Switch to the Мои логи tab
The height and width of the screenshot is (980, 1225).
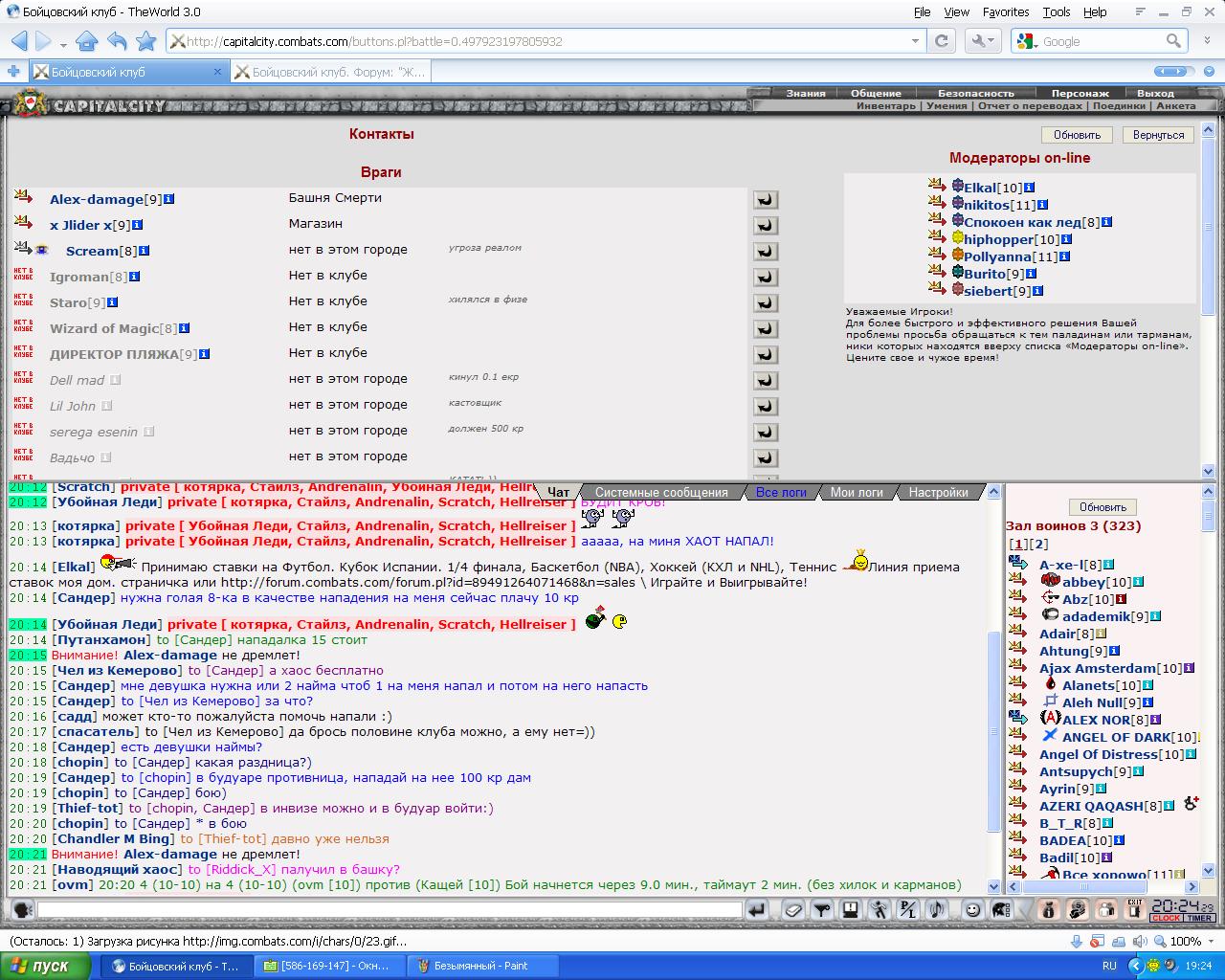tap(857, 492)
